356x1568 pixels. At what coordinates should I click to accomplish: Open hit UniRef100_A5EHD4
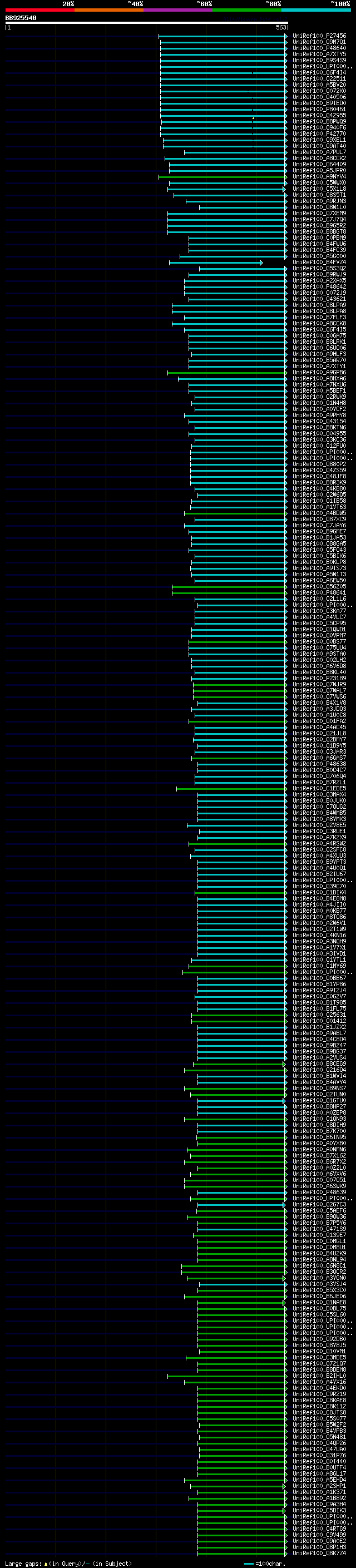click(x=319, y=1480)
